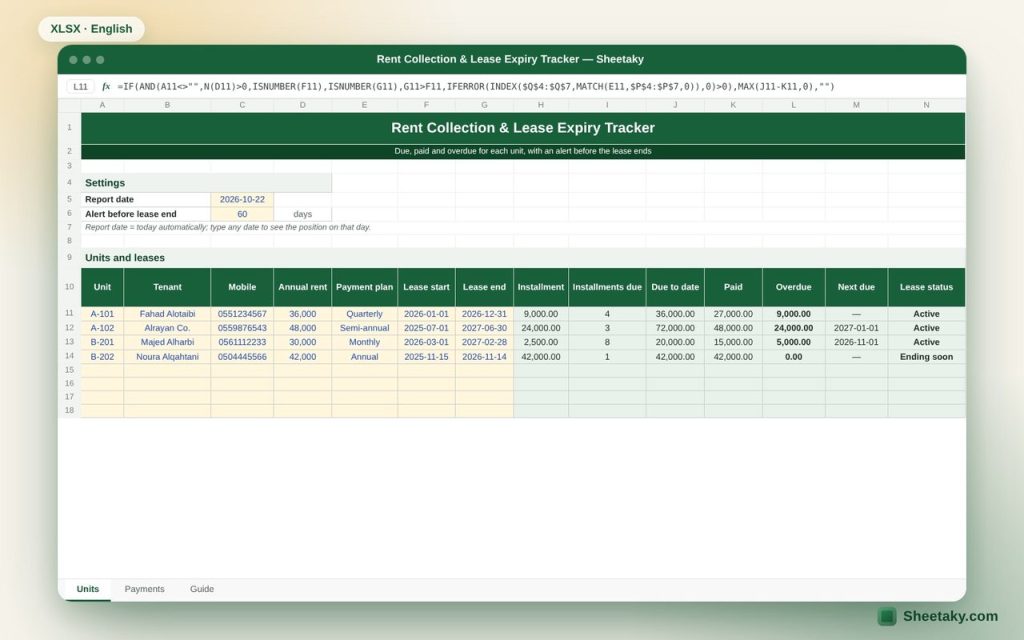Click the Mobile column header cell

(242, 287)
